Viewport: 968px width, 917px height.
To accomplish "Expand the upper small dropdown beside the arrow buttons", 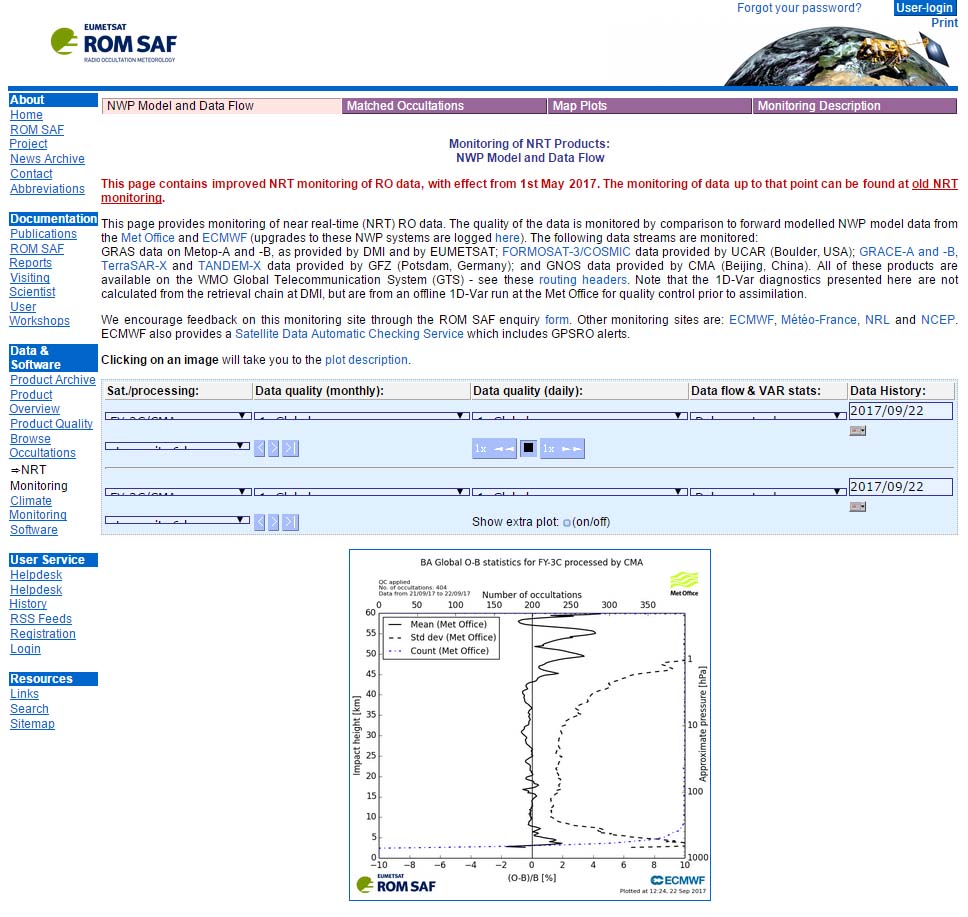I will (177, 446).
